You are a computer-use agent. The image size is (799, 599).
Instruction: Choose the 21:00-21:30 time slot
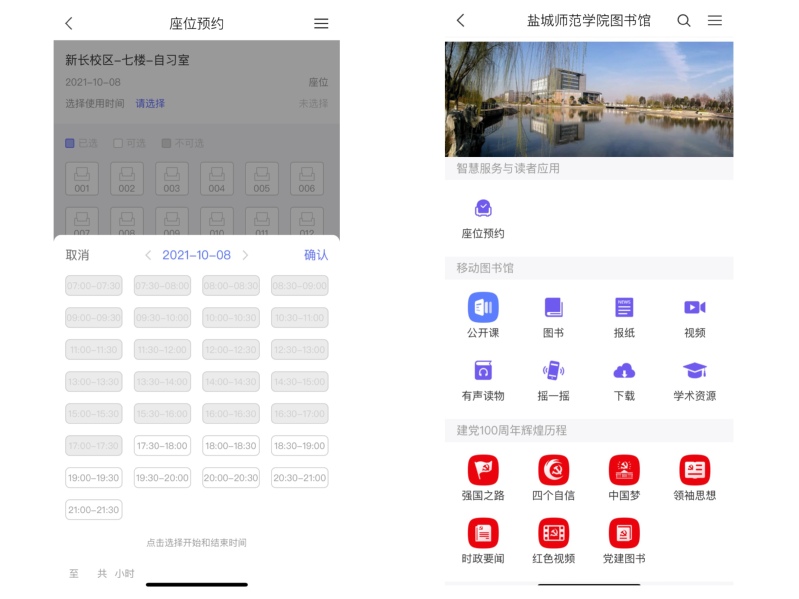pyautogui.click(x=94, y=510)
